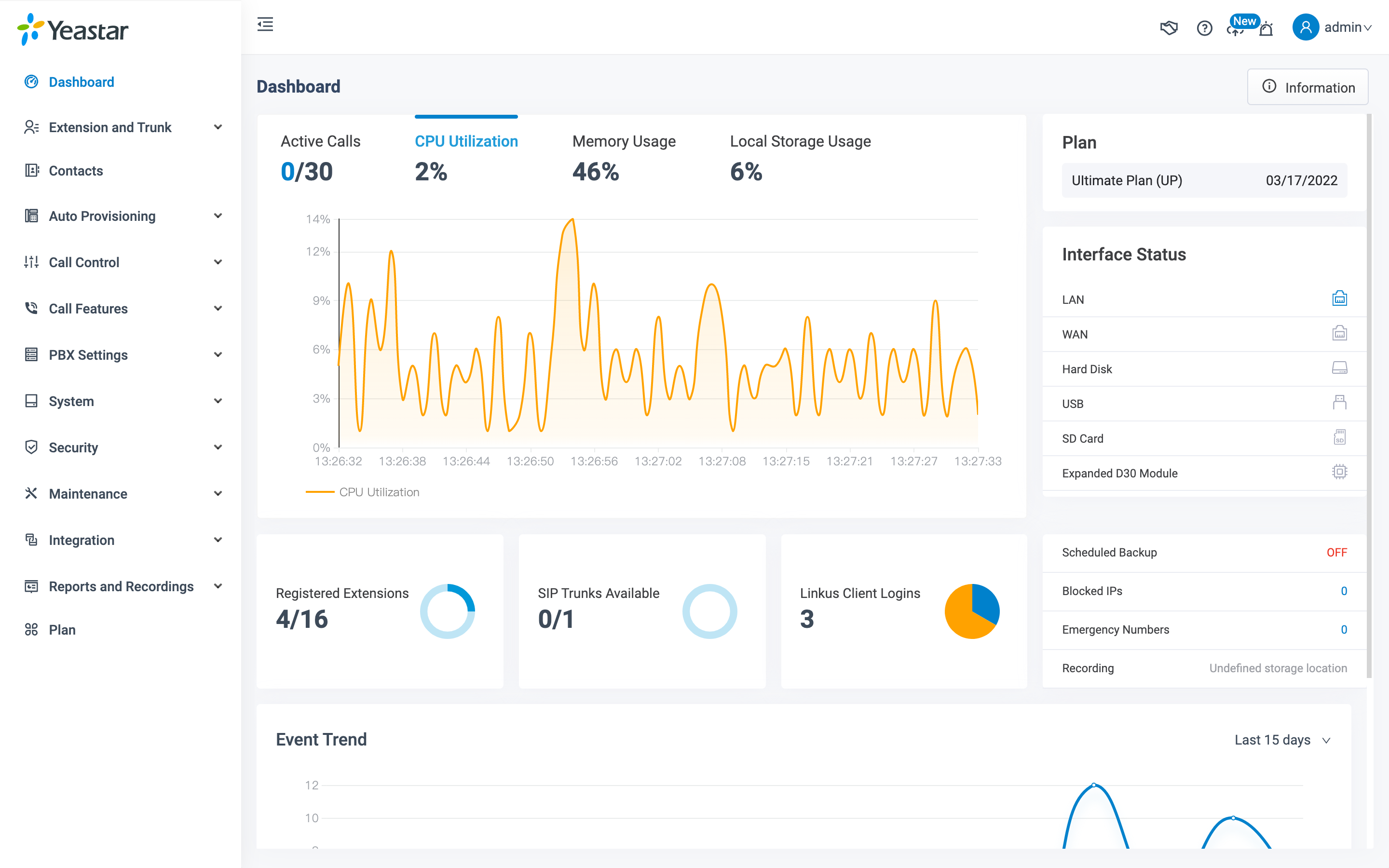This screenshot has height=868, width=1389.
Task: Click the Information button top right
Action: 1307,86
